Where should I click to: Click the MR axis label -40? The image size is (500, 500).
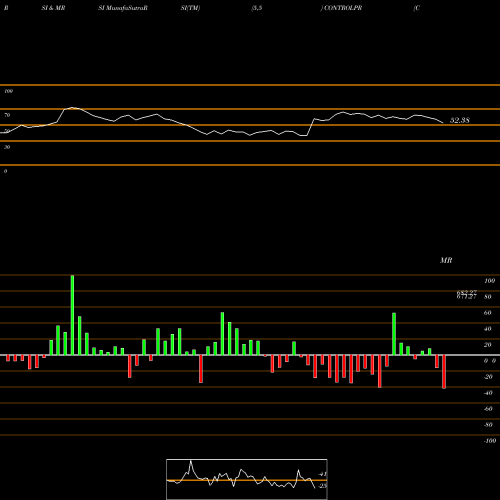488,393
